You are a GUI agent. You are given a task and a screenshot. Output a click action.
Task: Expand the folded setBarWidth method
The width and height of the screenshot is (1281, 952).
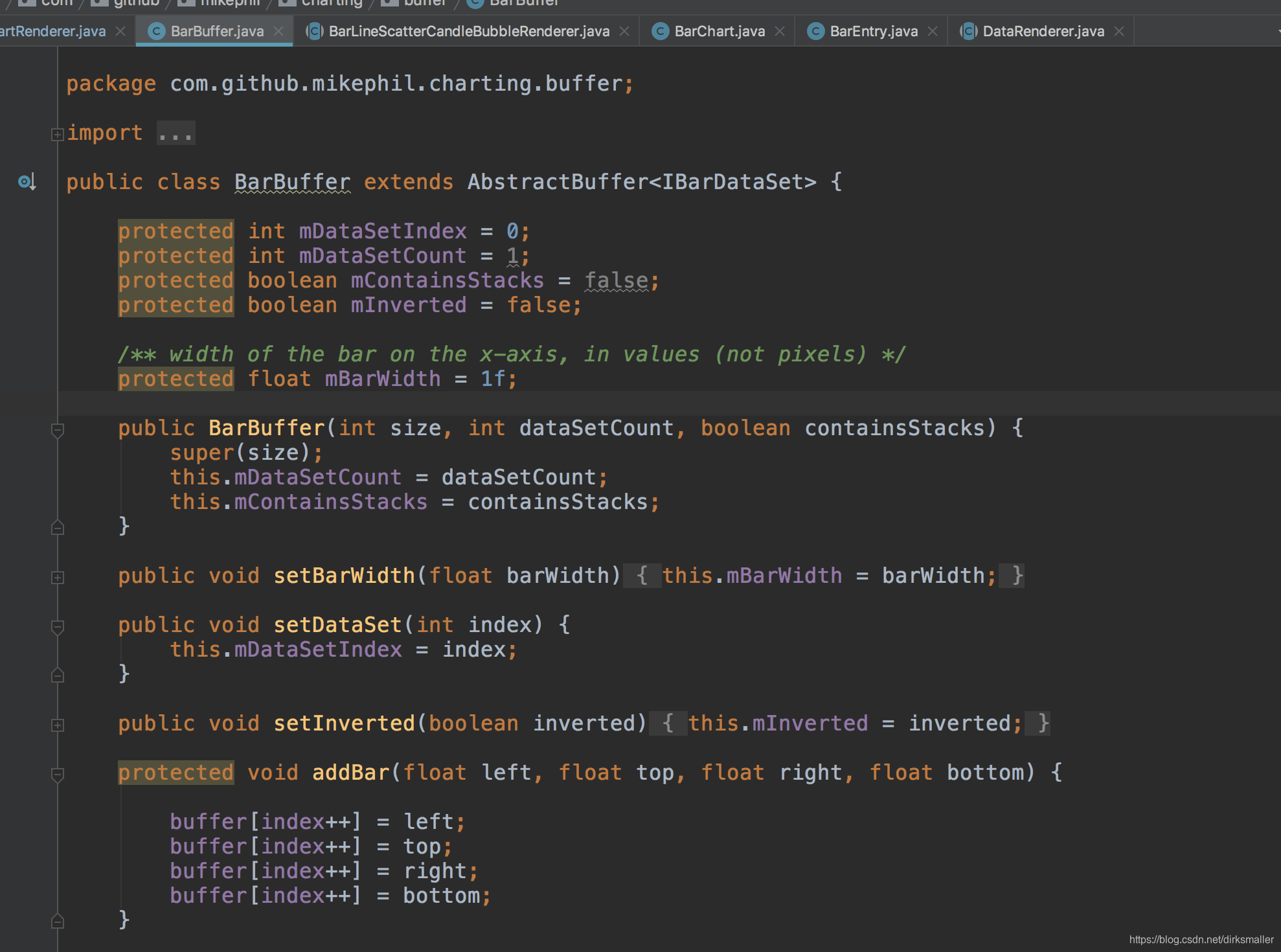[57, 577]
